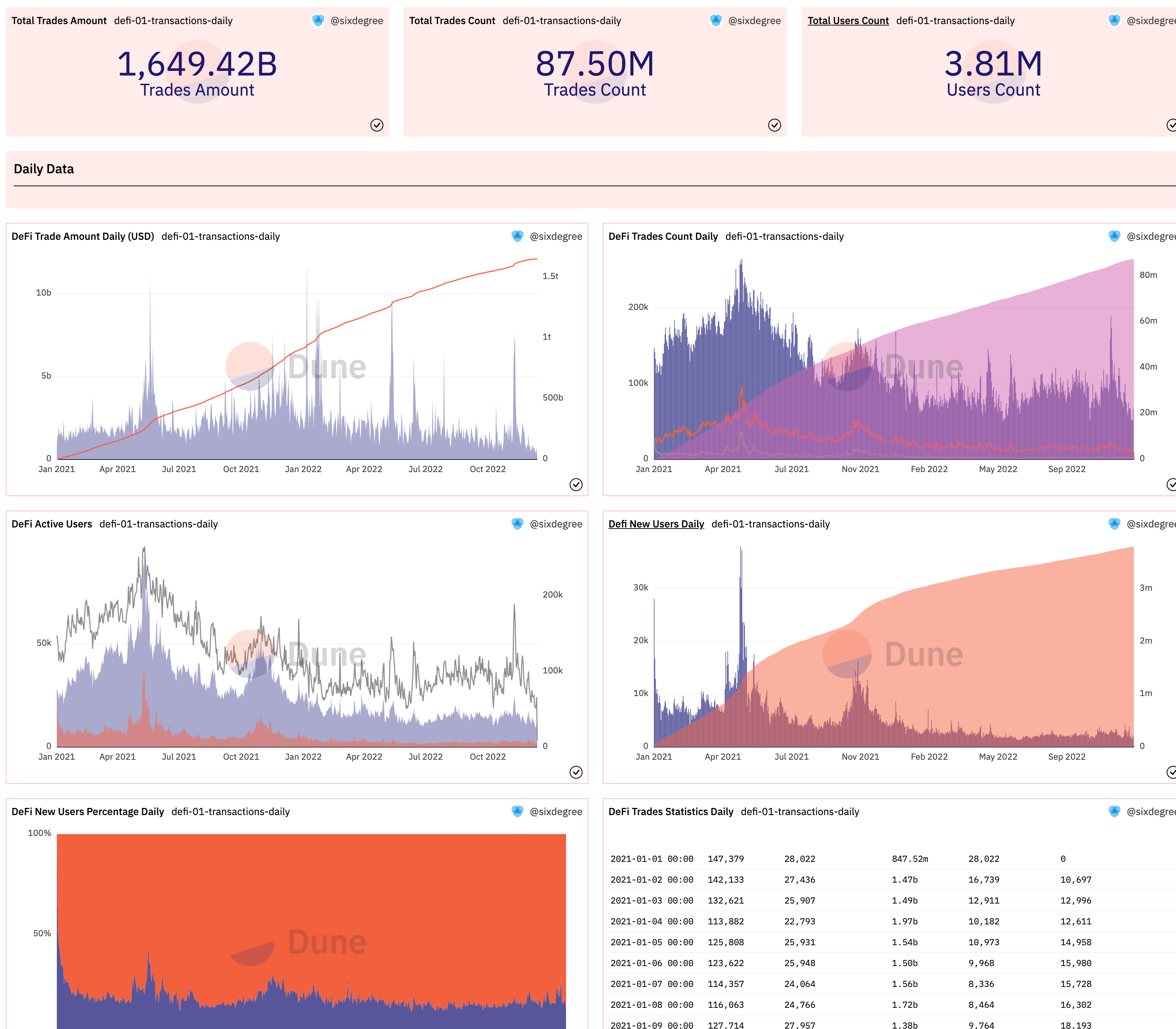1176x1029 pixels.
Task: Click the 147,379 cell in statistics table
Action: [x=726, y=859]
